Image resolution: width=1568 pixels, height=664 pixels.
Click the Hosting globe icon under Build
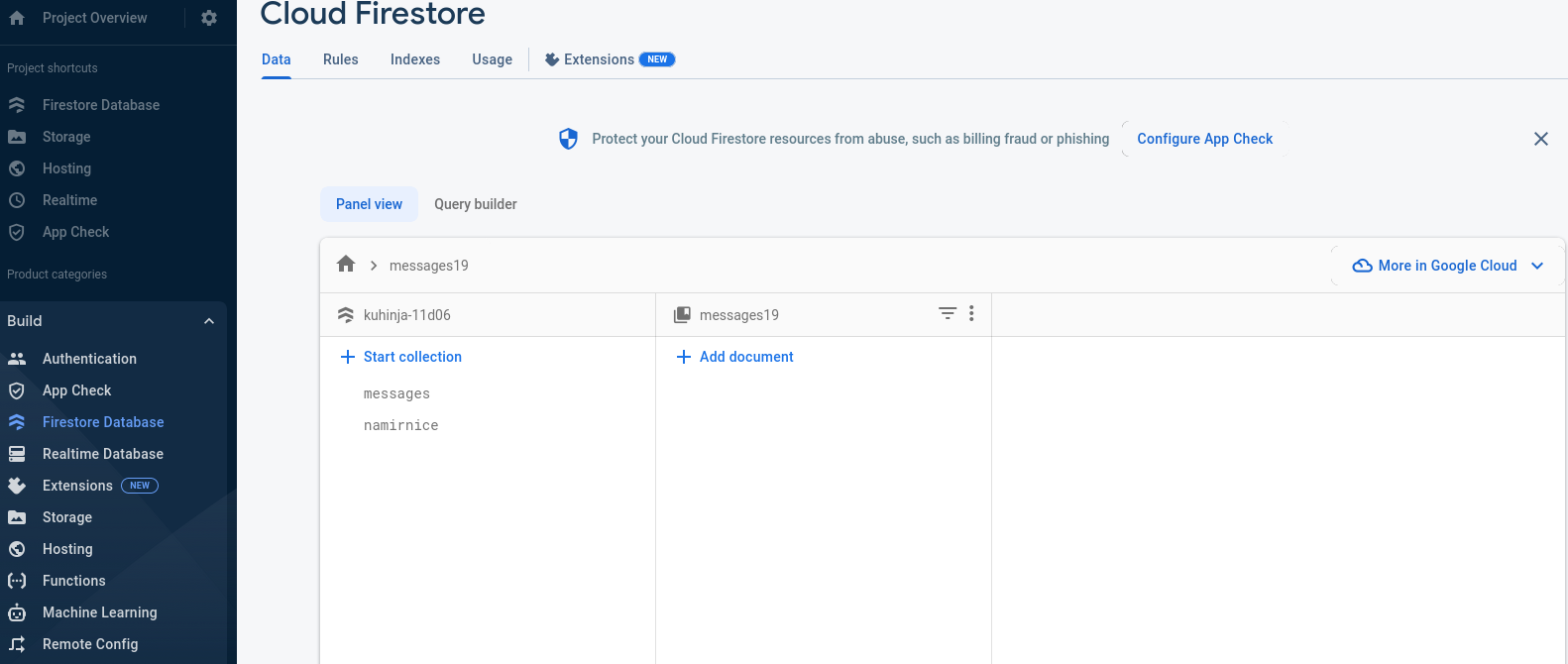(17, 549)
